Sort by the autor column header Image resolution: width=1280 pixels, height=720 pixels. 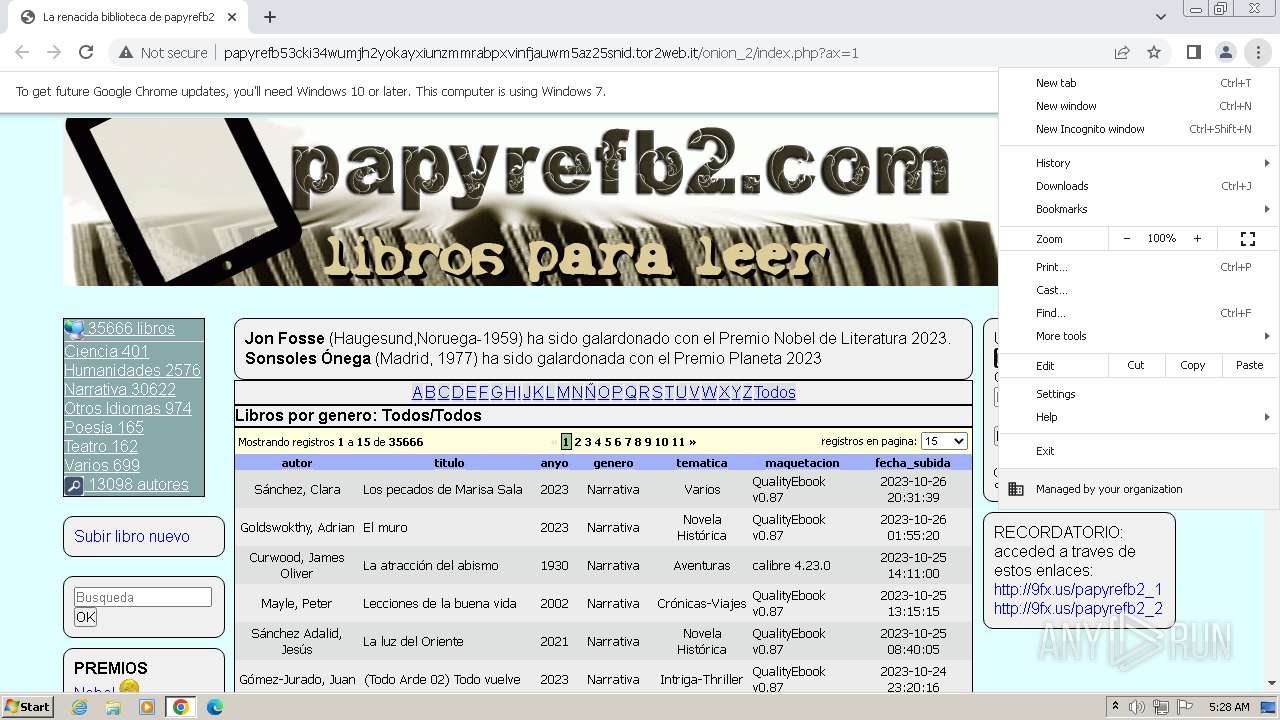click(297, 463)
